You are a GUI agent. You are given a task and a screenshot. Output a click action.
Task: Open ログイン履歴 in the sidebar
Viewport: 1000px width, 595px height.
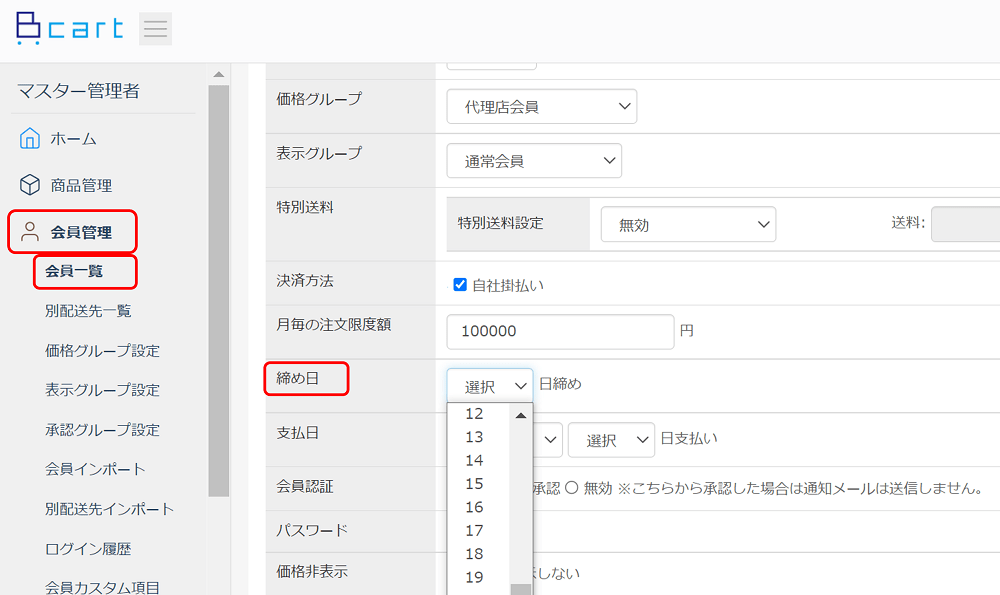tap(88, 548)
